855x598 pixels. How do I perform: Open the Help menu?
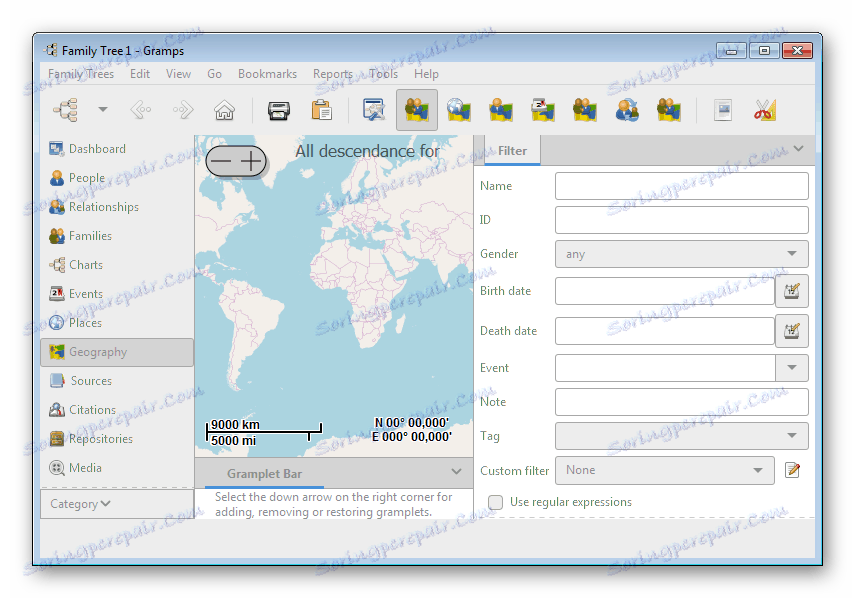coord(426,74)
